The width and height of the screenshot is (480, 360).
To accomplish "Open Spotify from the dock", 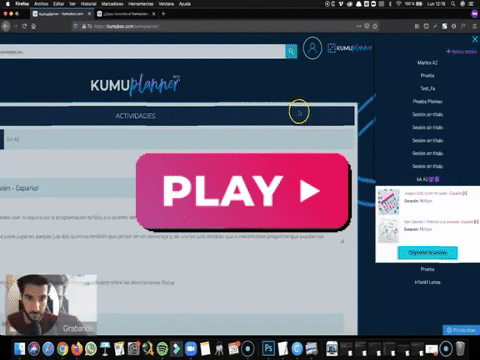I will click(162, 349).
